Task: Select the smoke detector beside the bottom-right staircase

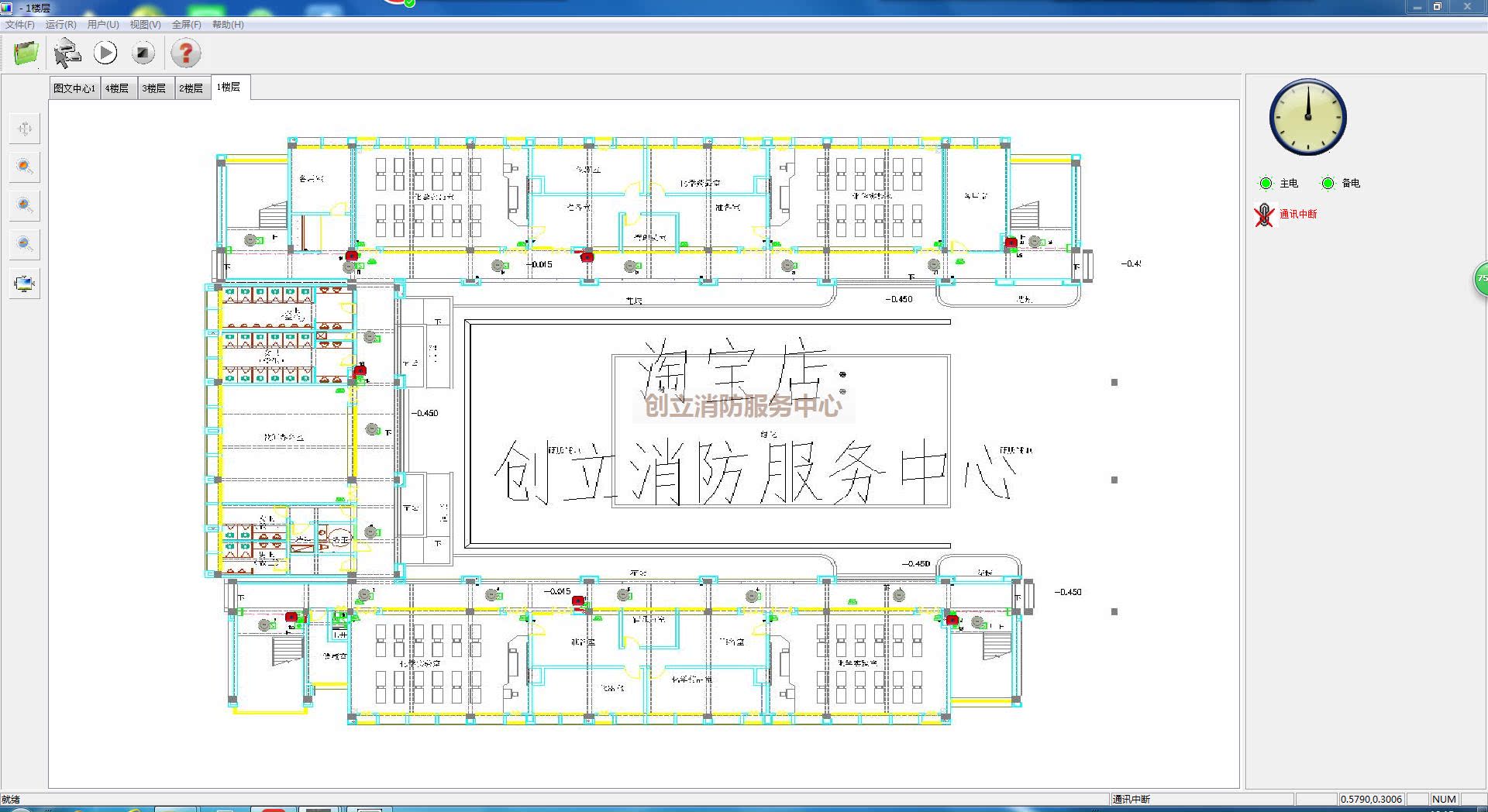Action: [x=978, y=622]
